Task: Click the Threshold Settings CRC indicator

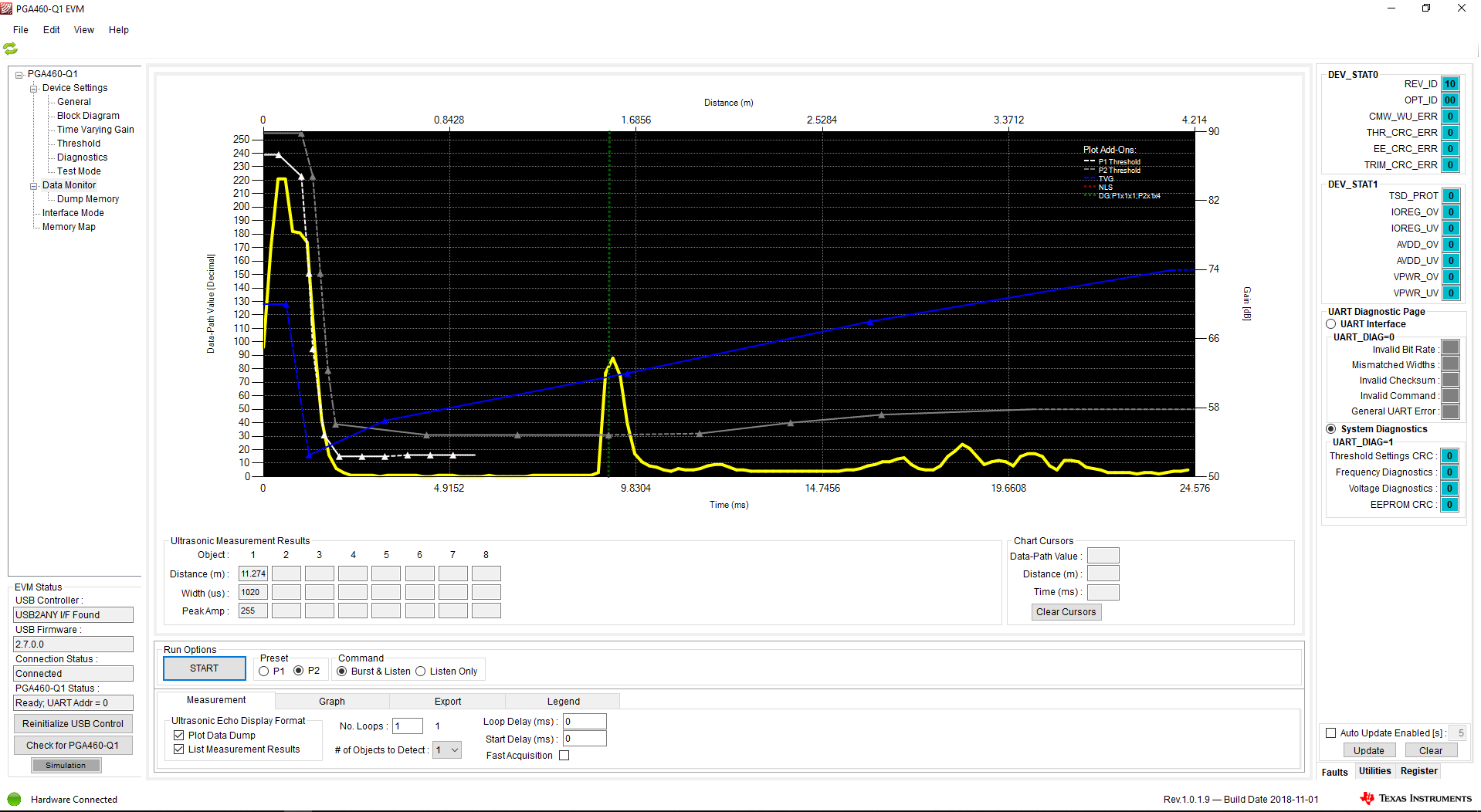Action: coord(1450,456)
